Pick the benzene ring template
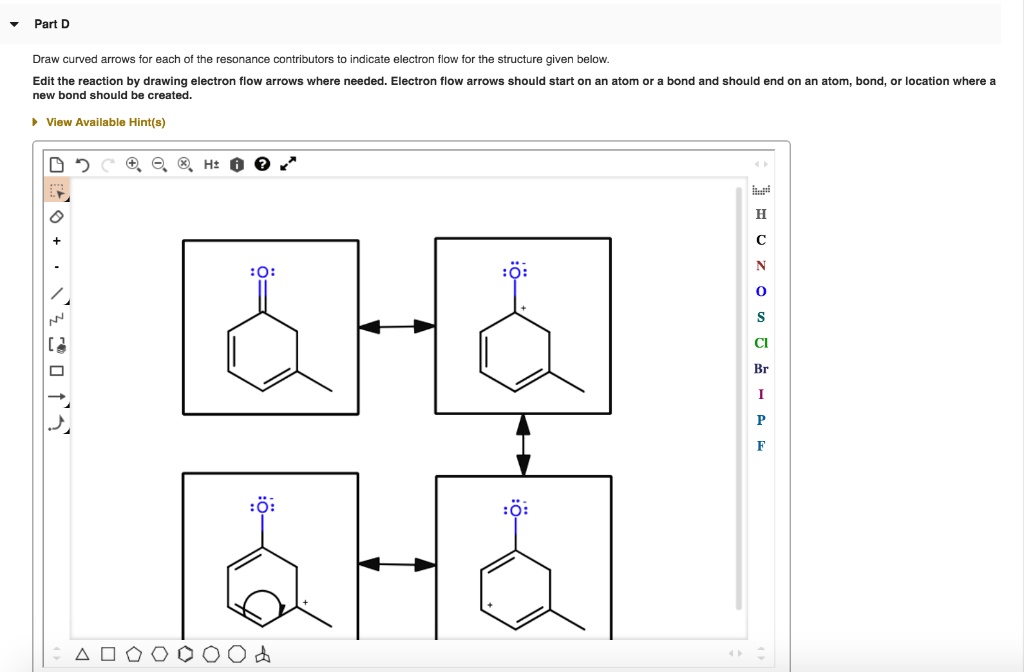Image resolution: width=1024 pixels, height=672 pixels. pyautogui.click(x=186, y=655)
